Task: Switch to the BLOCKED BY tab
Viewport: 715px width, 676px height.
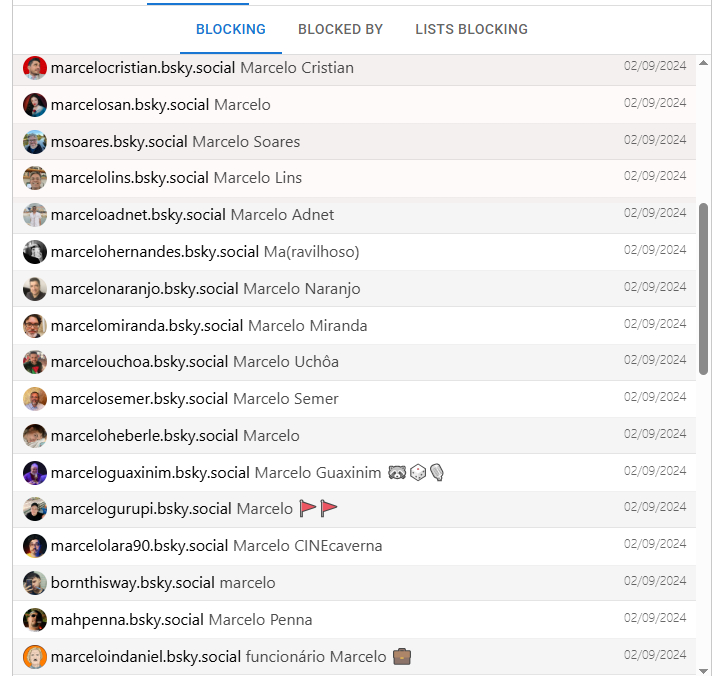Action: (x=340, y=29)
